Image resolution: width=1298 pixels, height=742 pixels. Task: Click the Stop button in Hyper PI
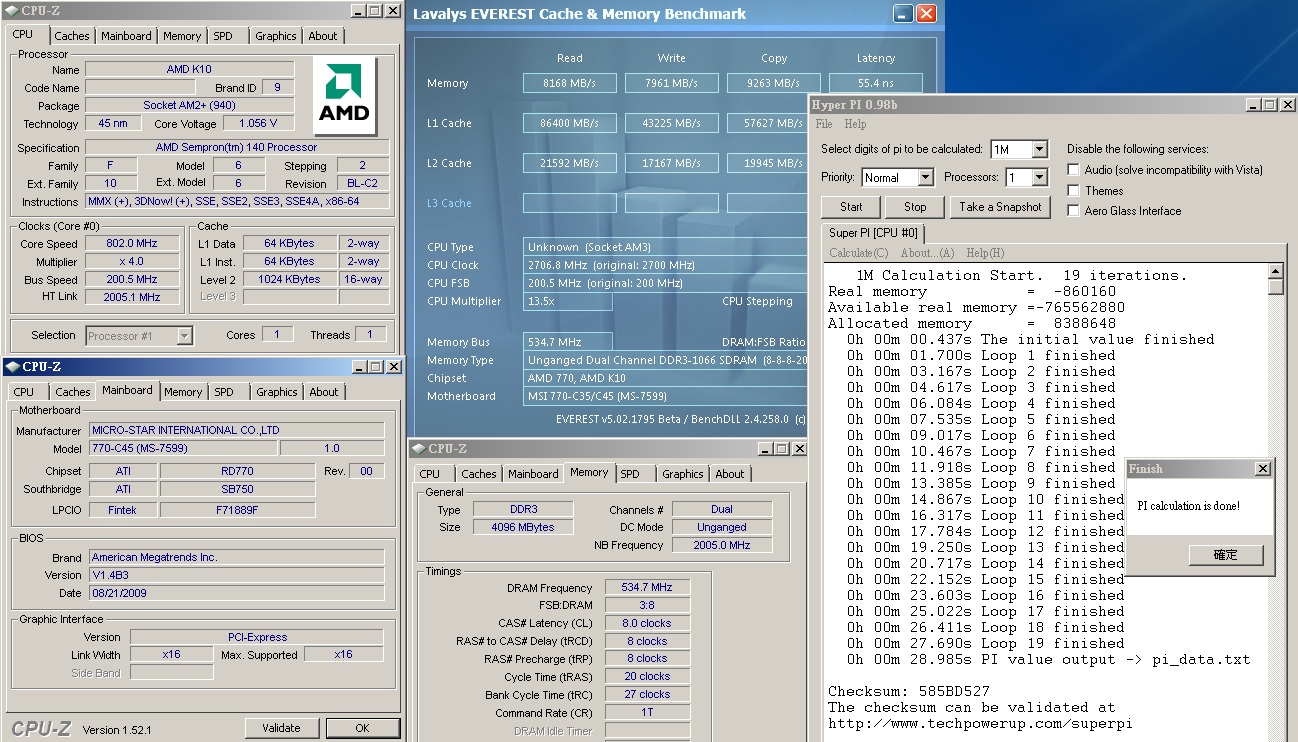[915, 207]
